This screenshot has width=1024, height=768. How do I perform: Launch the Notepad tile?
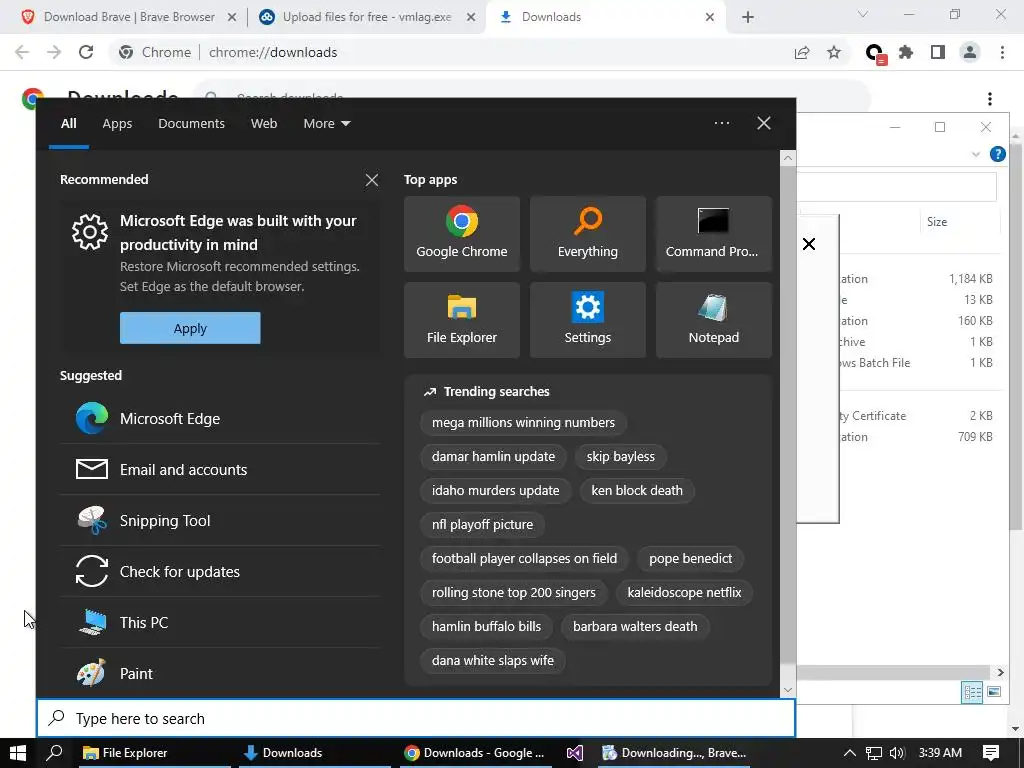point(714,320)
